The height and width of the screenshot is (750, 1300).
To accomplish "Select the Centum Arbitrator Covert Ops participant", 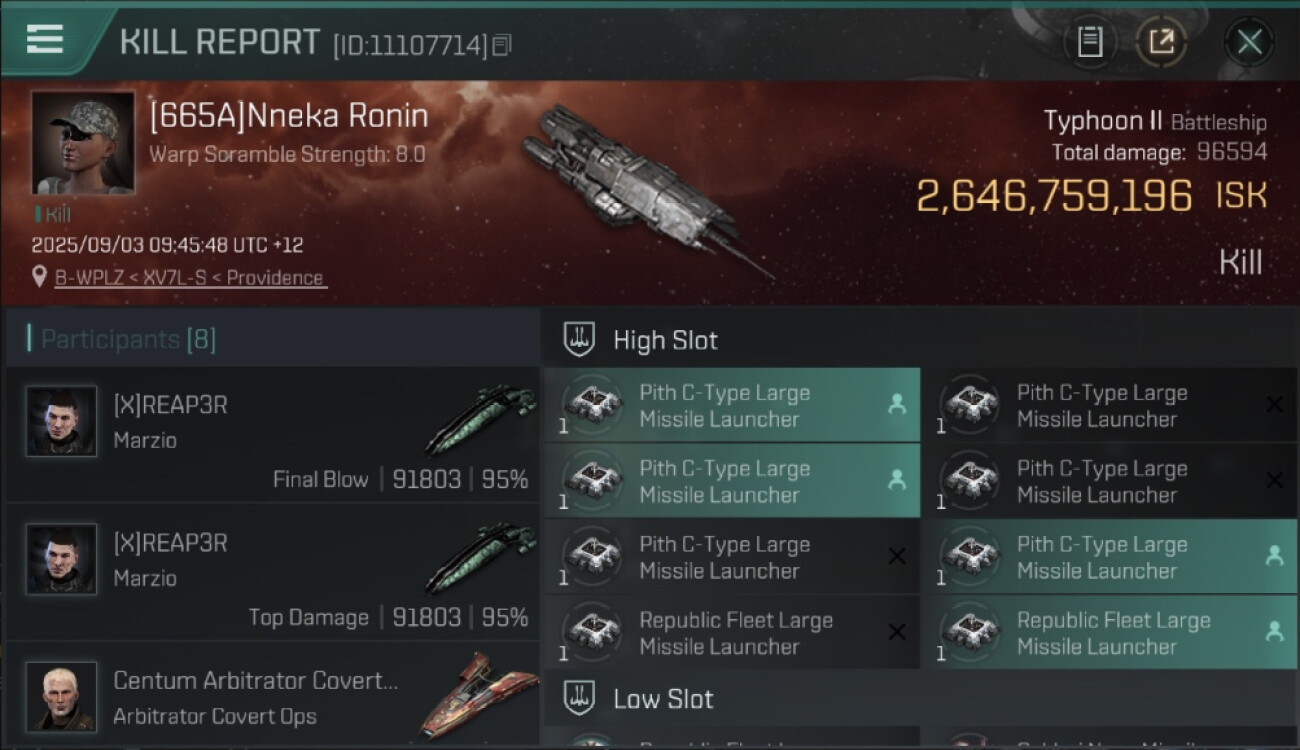I will [255, 697].
